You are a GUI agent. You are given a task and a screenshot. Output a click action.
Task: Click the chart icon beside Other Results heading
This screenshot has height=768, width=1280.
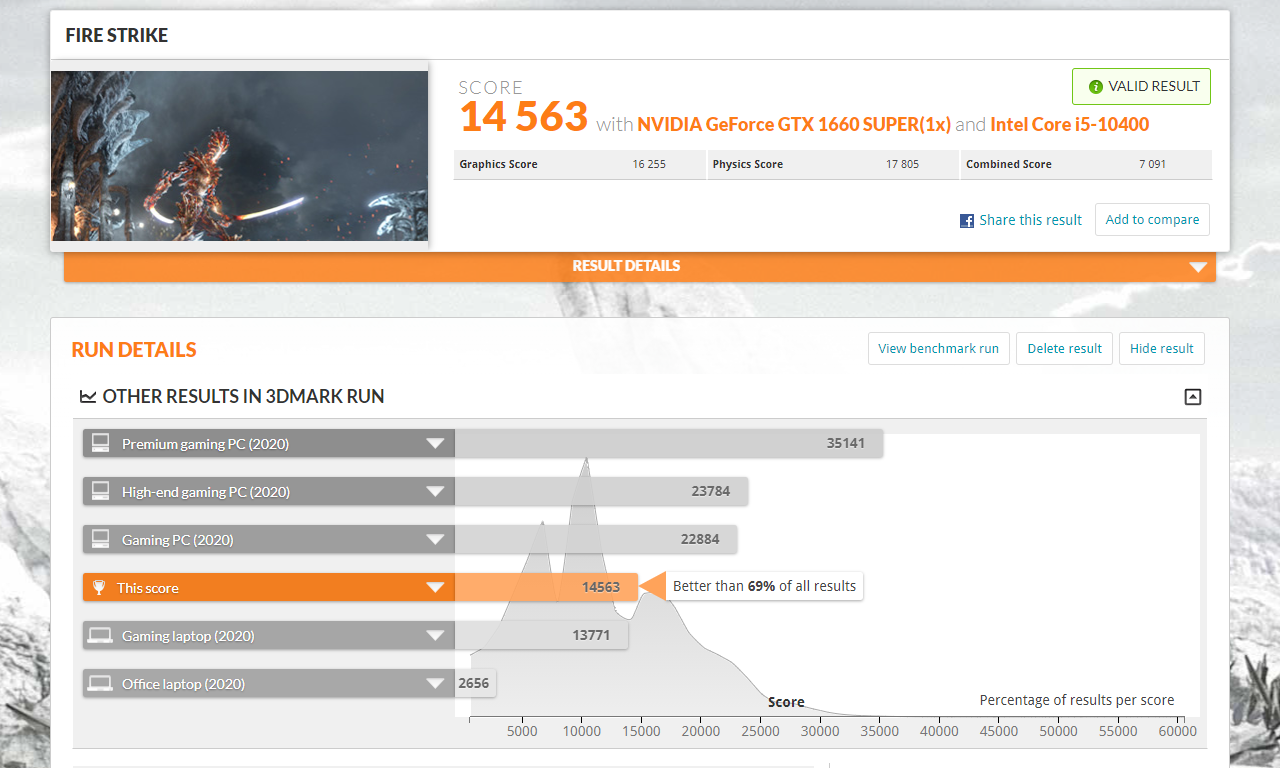[x=88, y=397]
